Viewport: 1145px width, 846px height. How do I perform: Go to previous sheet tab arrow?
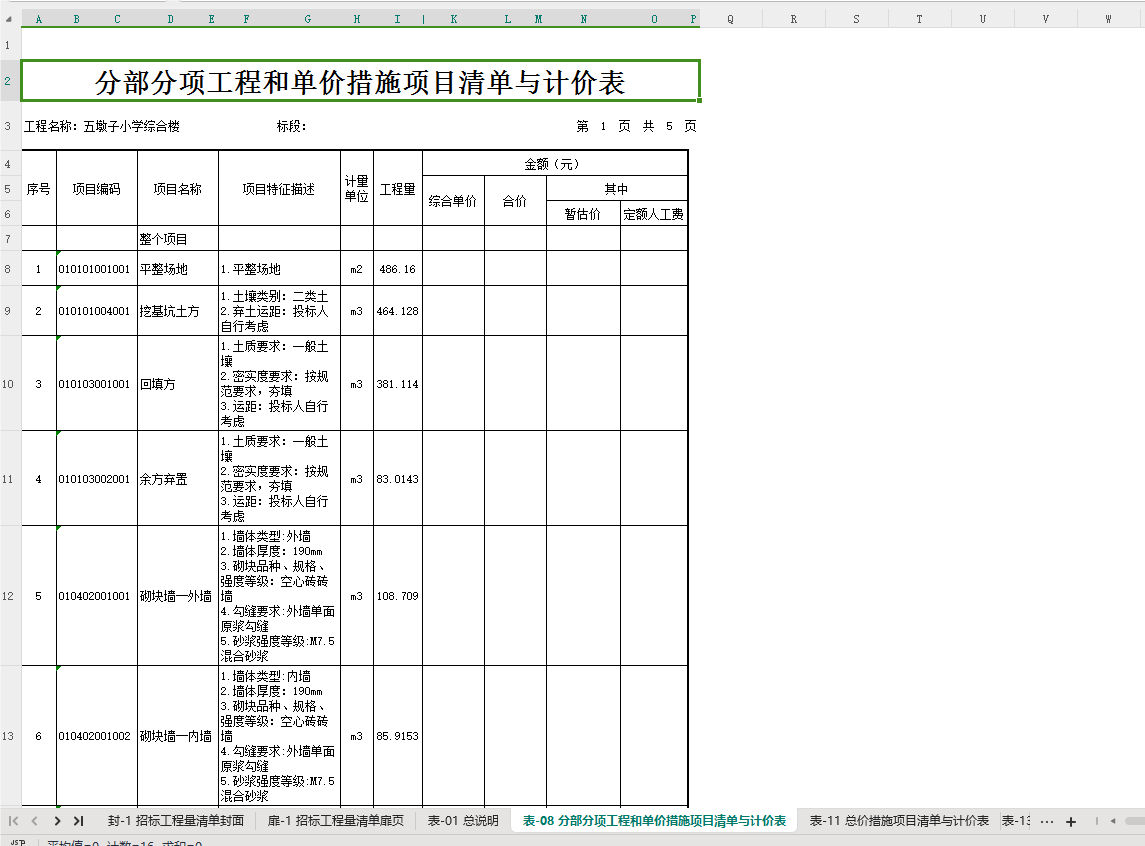[34, 821]
